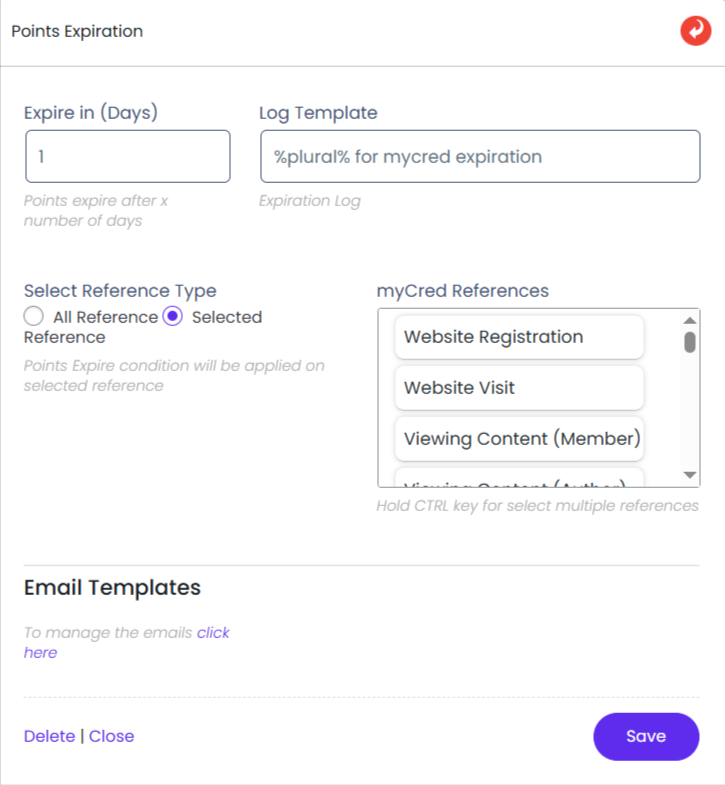Viewport: 725px width, 785px height.
Task: Pick Website Visit from myCred References
Action: click(x=519, y=387)
